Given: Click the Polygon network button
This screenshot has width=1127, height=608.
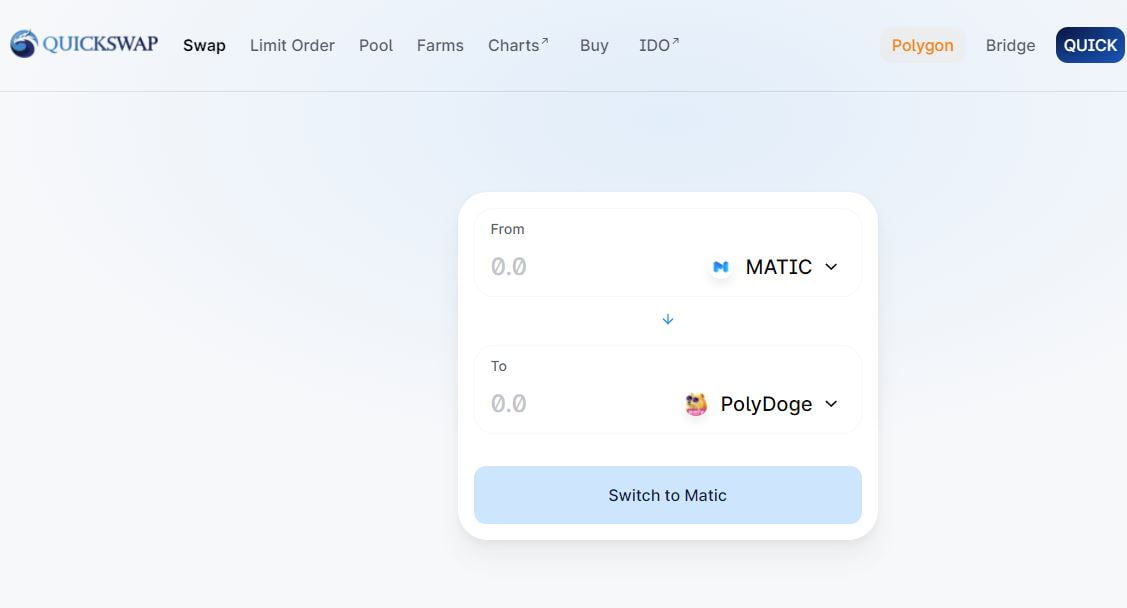Looking at the screenshot, I should tap(922, 46).
